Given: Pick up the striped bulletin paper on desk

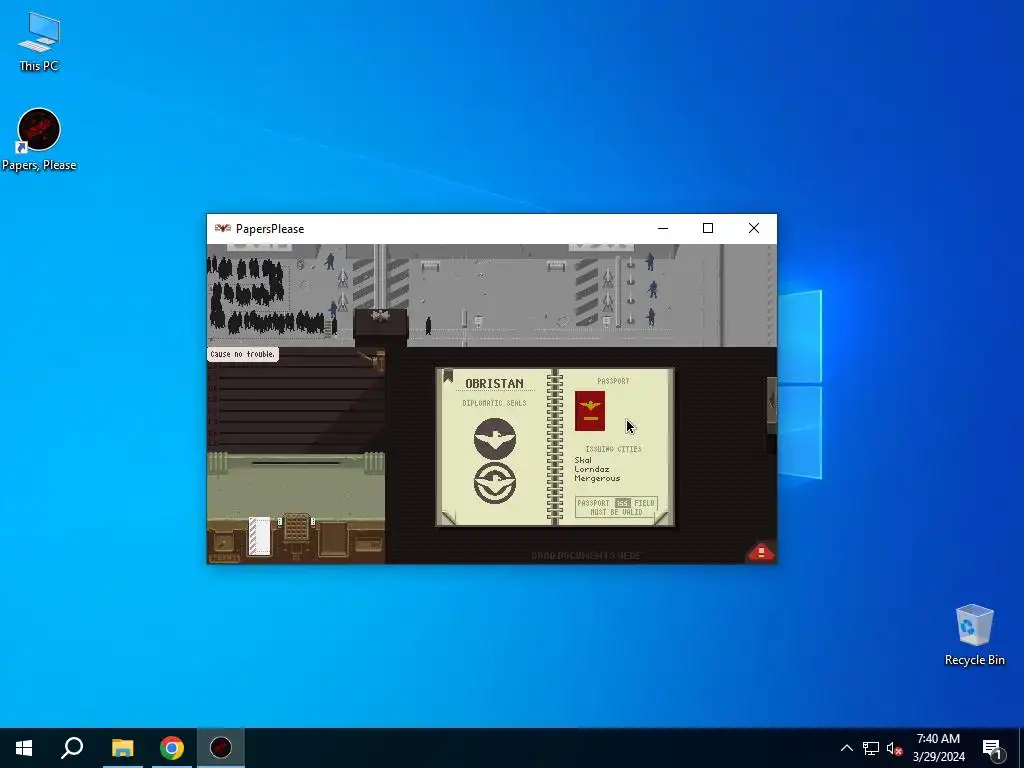Looking at the screenshot, I should click(259, 536).
